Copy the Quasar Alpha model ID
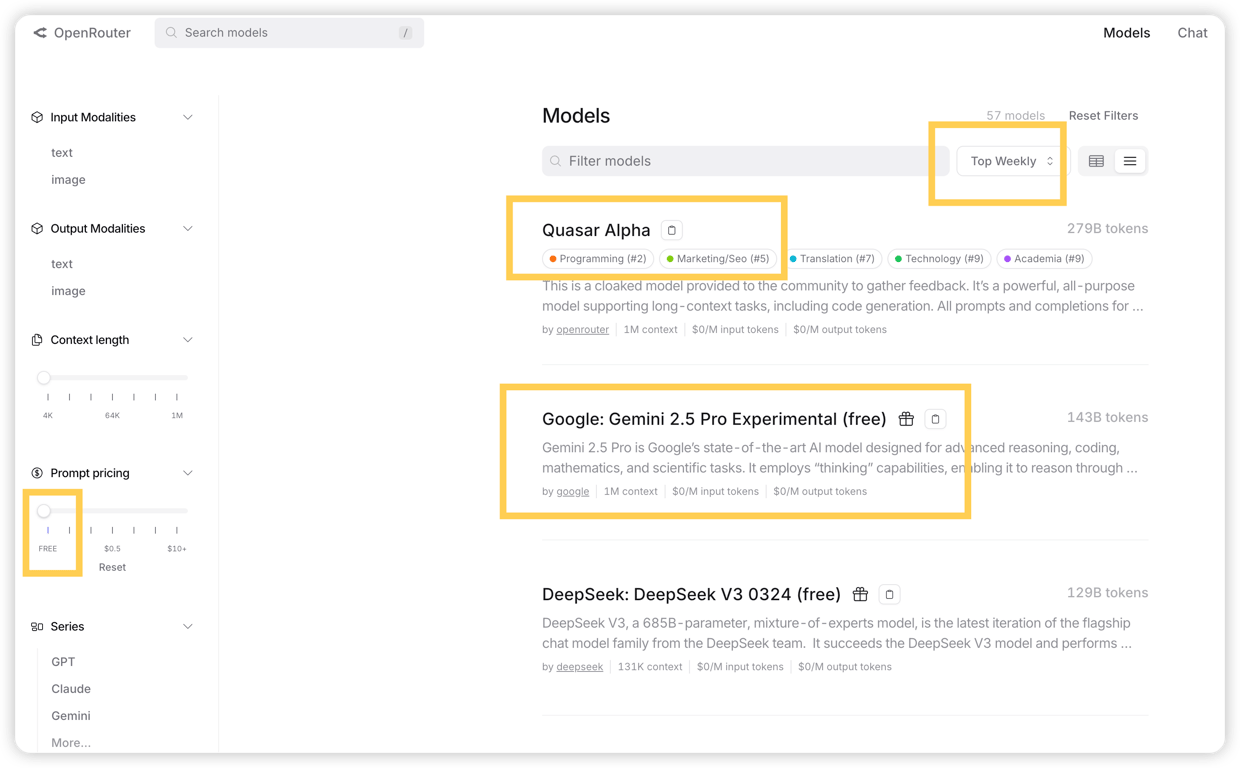Viewport: 1240px width, 768px height. pos(672,230)
